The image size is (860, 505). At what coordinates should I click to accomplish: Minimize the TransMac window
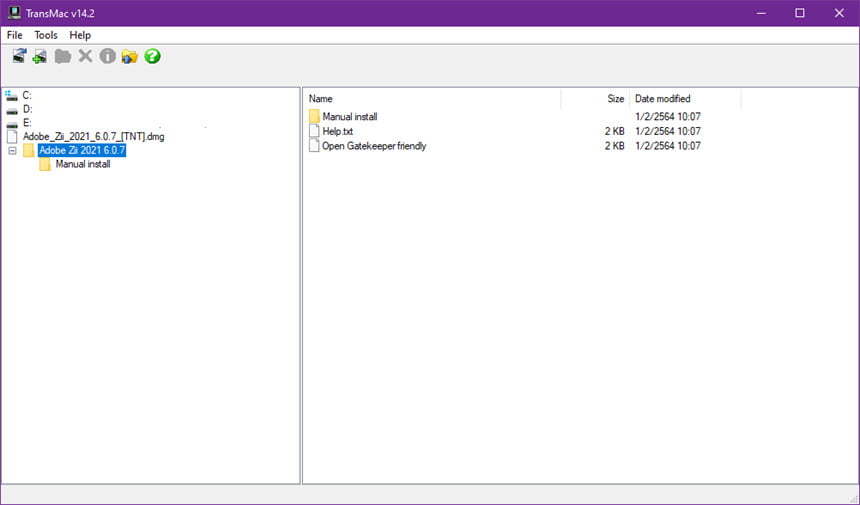pyautogui.click(x=761, y=13)
